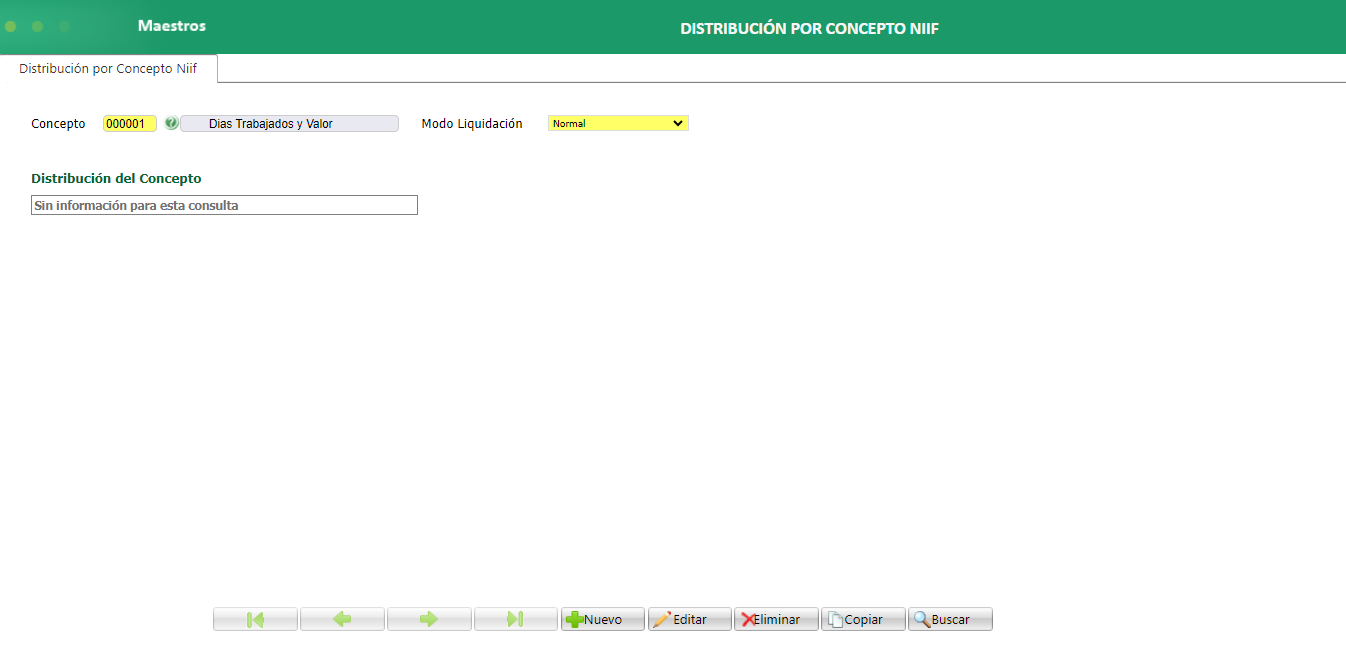Click the document icon on Copiar
The width and height of the screenshot is (1346, 658).
[x=834, y=618]
